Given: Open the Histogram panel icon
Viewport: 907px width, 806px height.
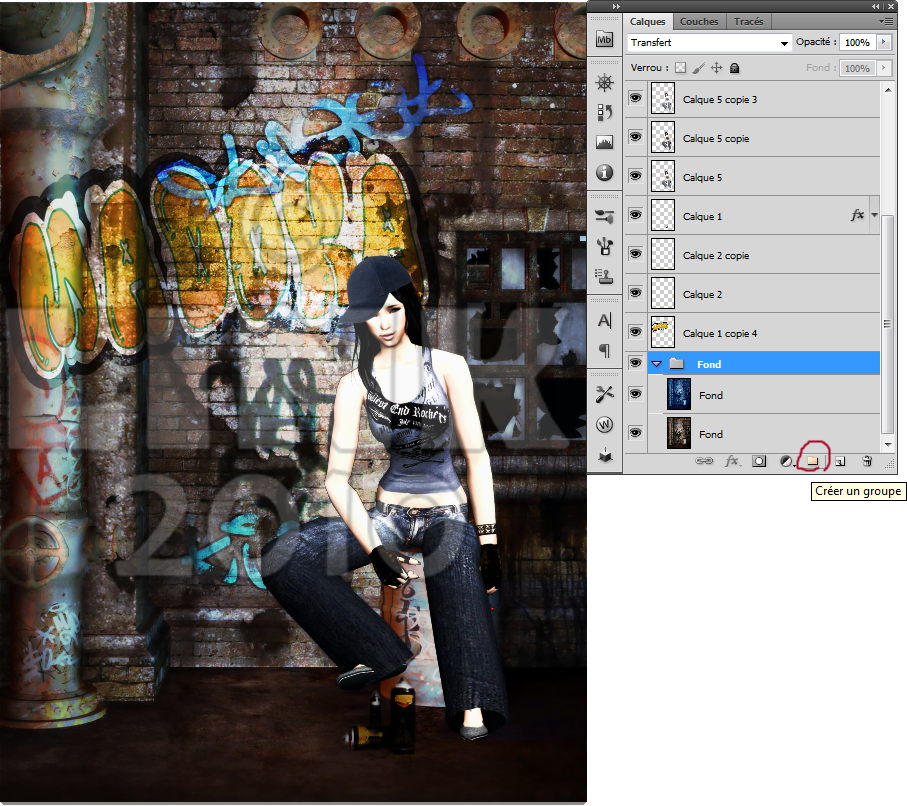Looking at the screenshot, I should point(604,142).
